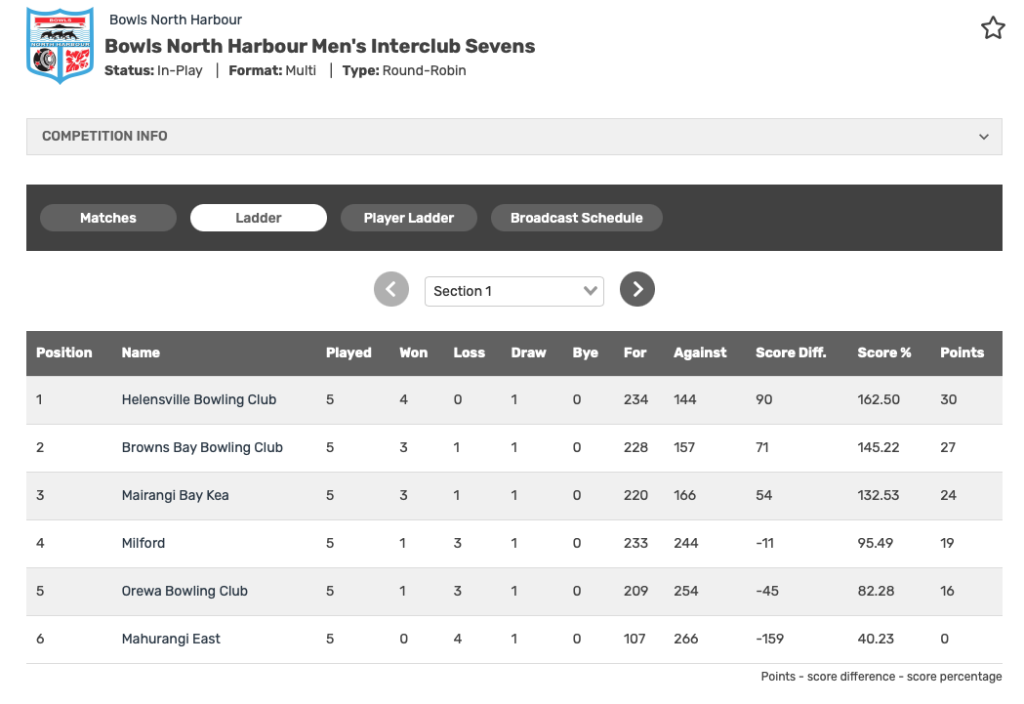Viewport: 1024px width, 704px height.
Task: Click the Status: In-Play label
Action: pyautogui.click(x=153, y=71)
